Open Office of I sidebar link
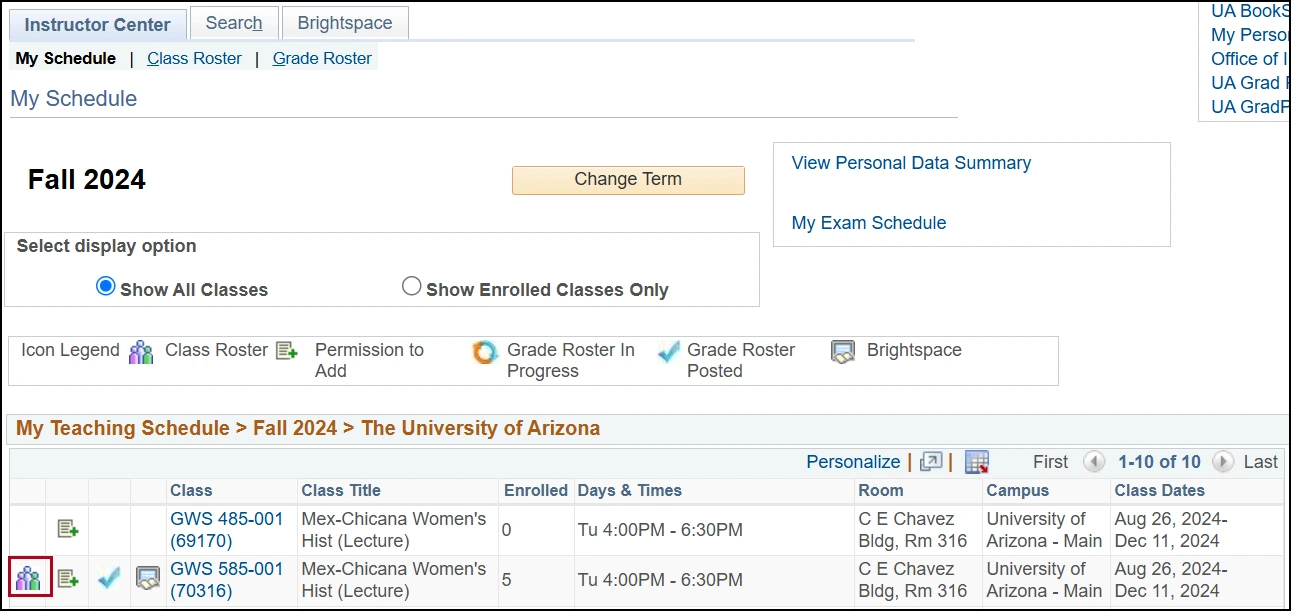Image resolution: width=1291 pixels, height=611 pixels. pyautogui.click(x=1250, y=59)
